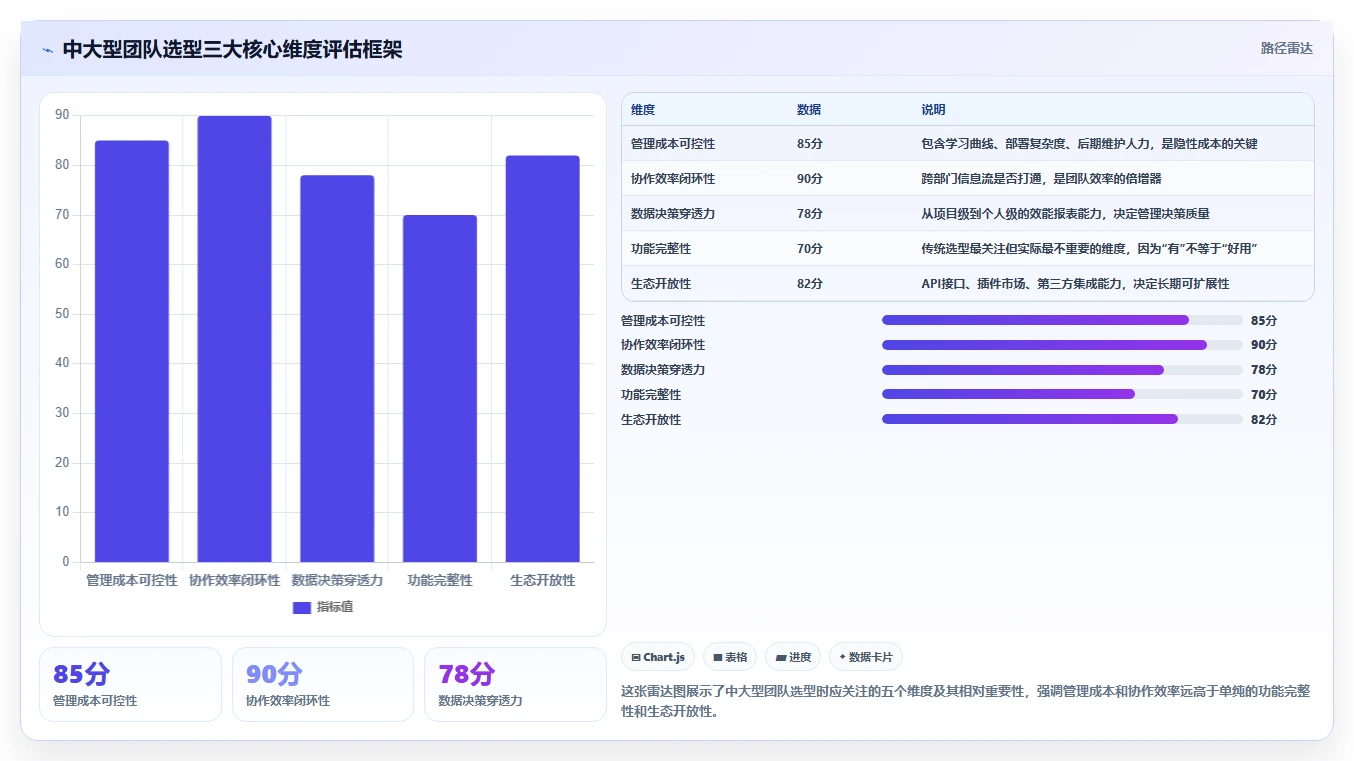Click the 表格 tag chip
The width and height of the screenshot is (1354, 761).
tap(730, 657)
